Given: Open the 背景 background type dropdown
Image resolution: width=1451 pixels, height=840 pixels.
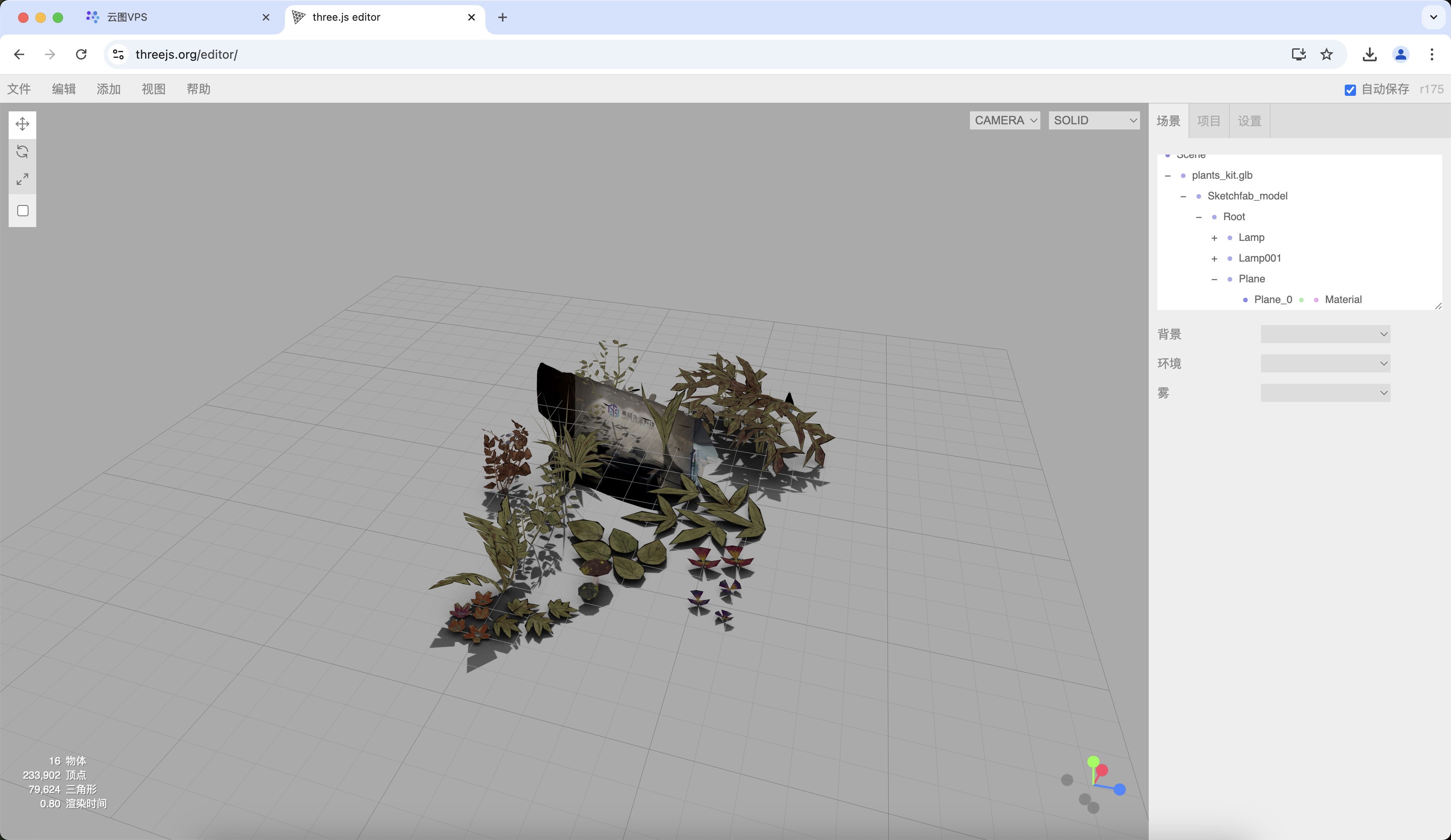Looking at the screenshot, I should [1325, 334].
